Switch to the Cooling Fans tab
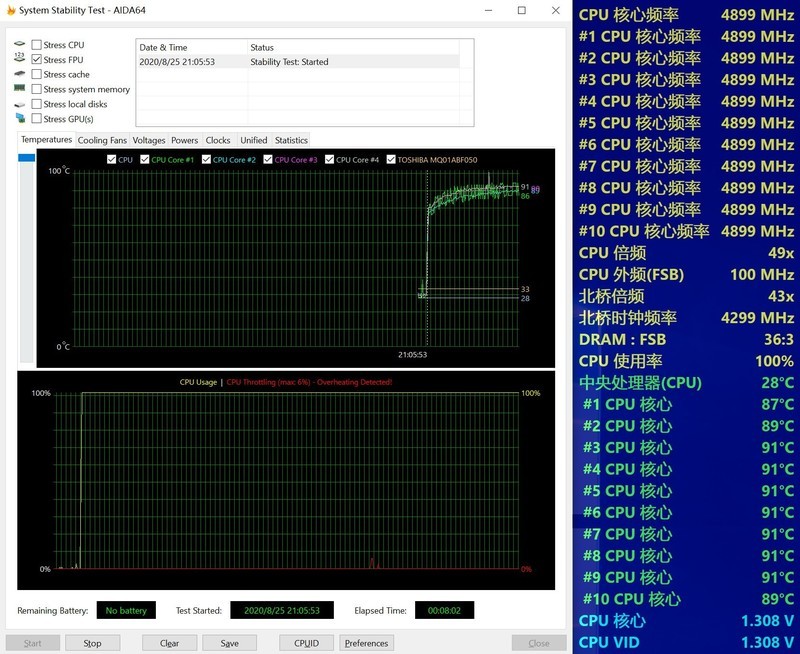Viewport: 800px width, 654px height. pyautogui.click(x=102, y=141)
